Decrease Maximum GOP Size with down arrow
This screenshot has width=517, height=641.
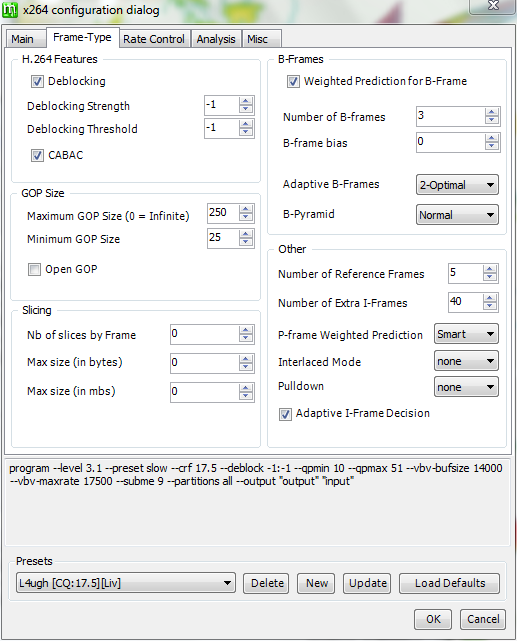(x=246, y=217)
